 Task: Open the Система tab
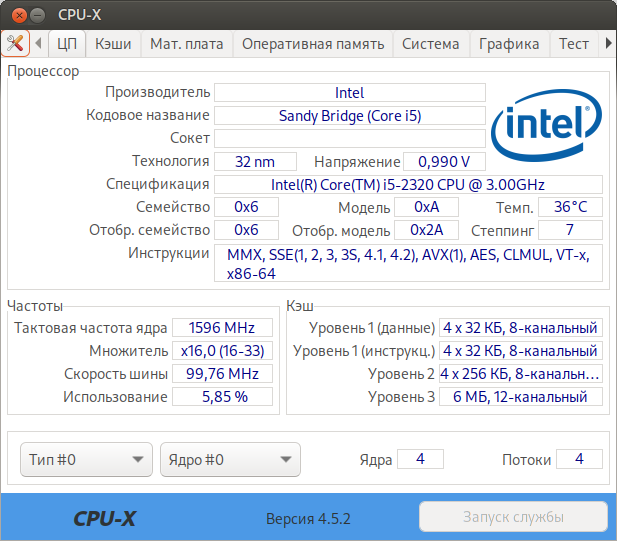coord(430,44)
